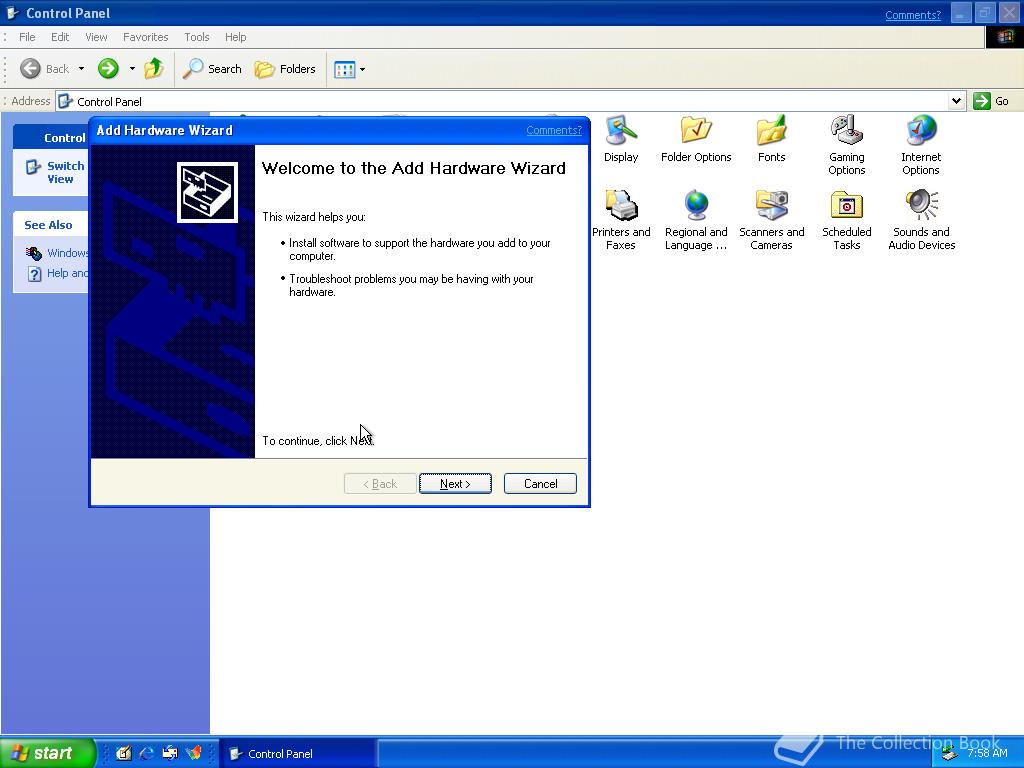Click the Help and Support question icon
Viewport: 1024px width, 768px height.
tap(34, 274)
